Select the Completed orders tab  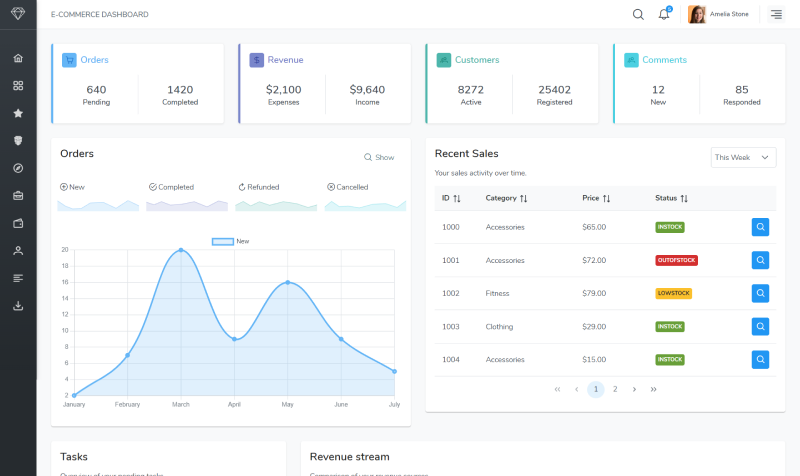coord(171,187)
